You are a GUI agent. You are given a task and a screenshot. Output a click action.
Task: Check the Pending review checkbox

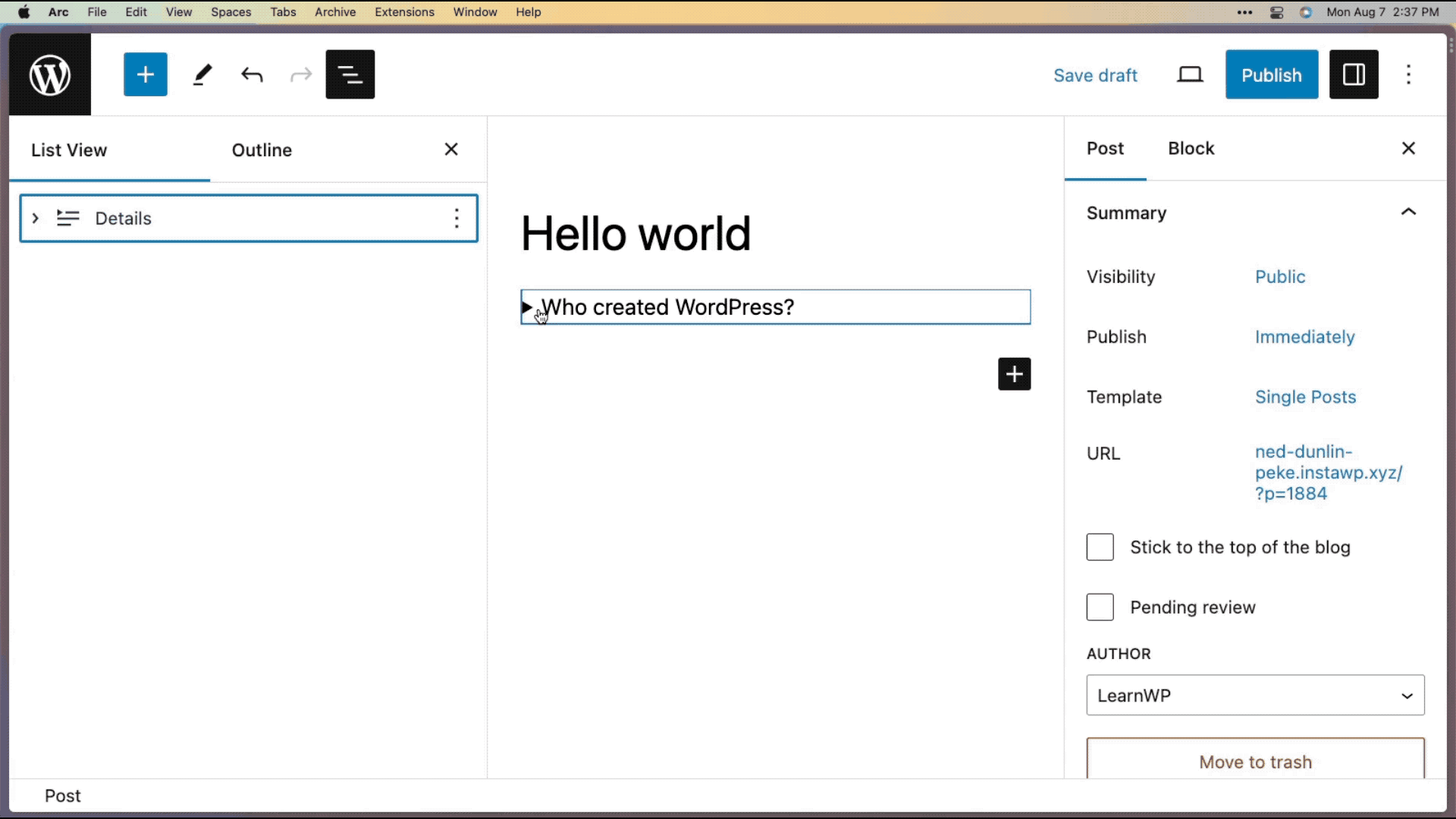pyautogui.click(x=1100, y=607)
